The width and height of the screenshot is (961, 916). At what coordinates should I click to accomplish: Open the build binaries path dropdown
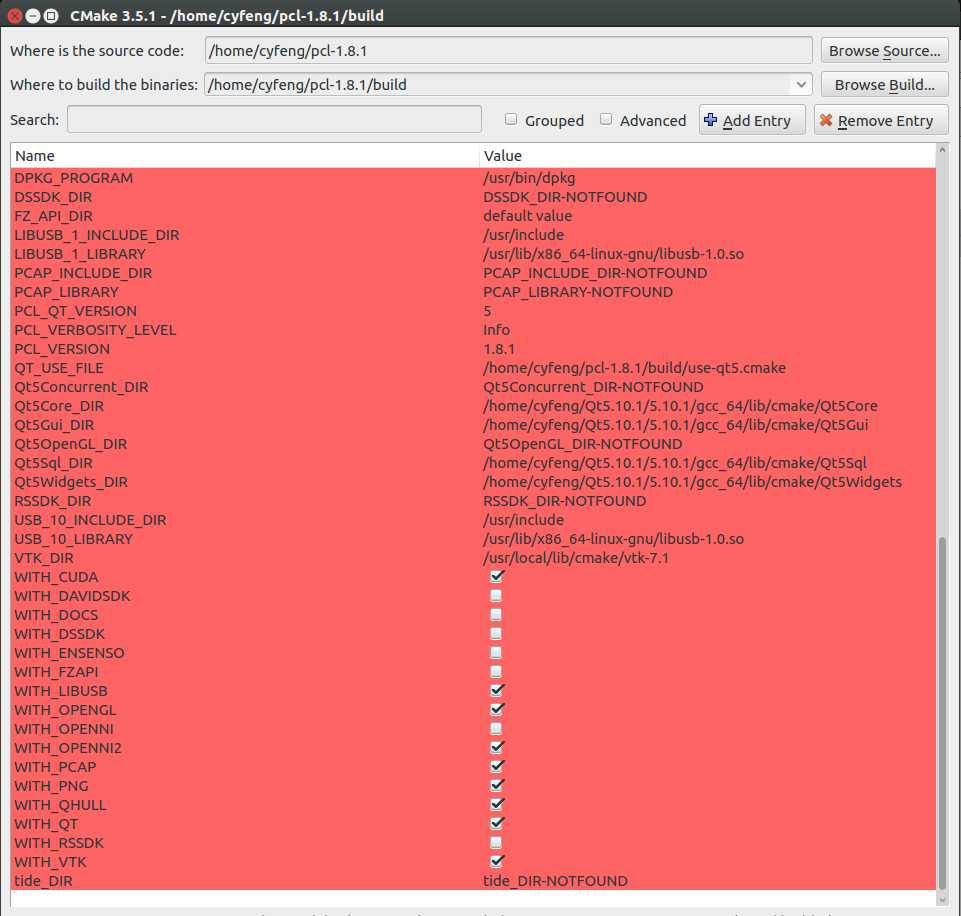[800, 85]
